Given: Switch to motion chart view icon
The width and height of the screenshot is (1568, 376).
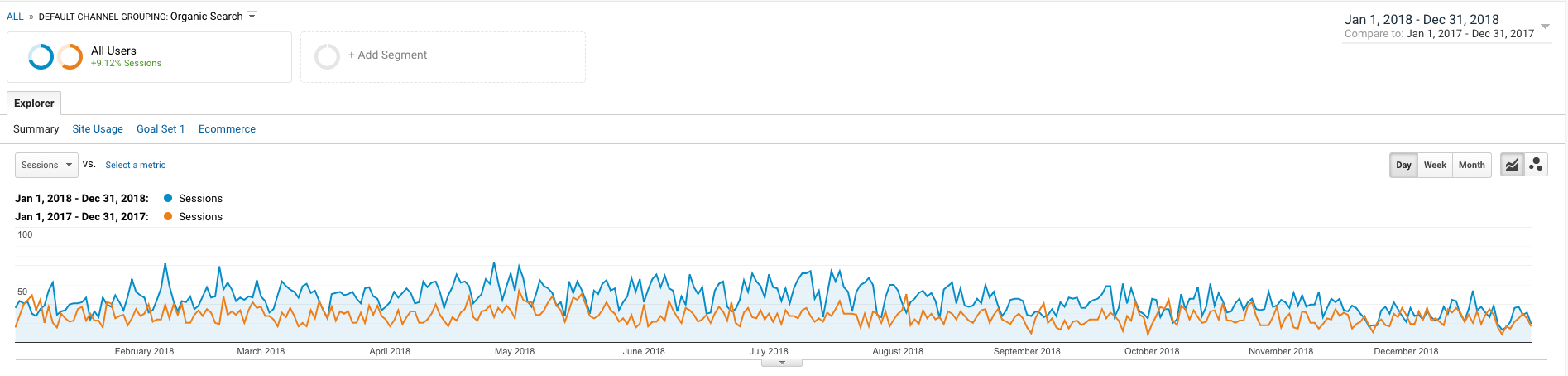Looking at the screenshot, I should pyautogui.click(x=1536, y=165).
